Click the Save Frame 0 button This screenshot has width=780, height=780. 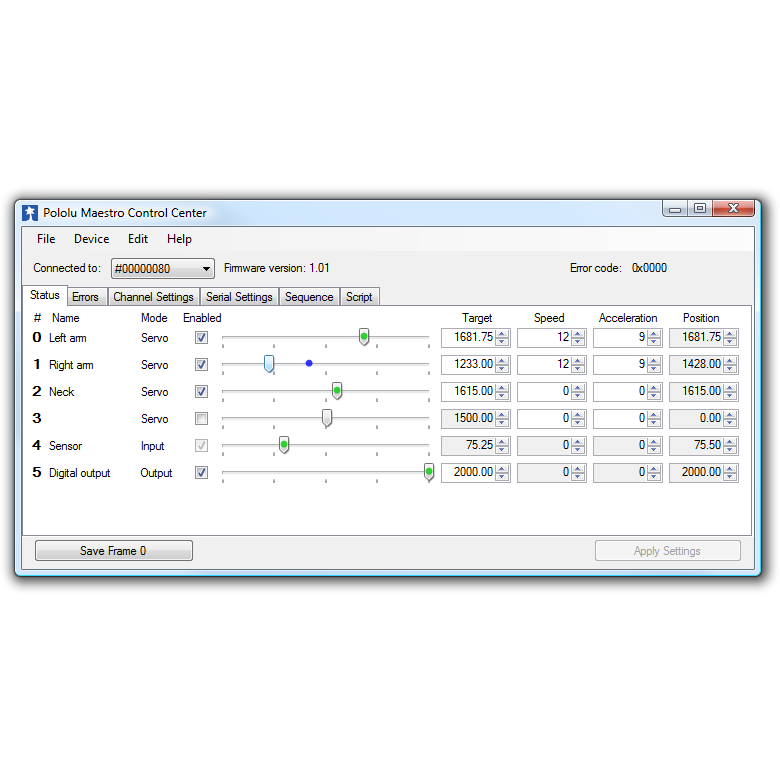pos(113,551)
